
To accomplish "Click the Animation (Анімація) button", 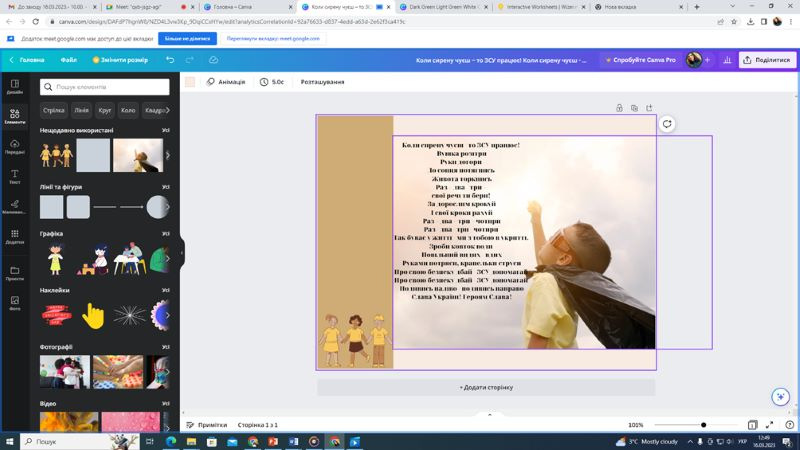I will click(x=226, y=82).
